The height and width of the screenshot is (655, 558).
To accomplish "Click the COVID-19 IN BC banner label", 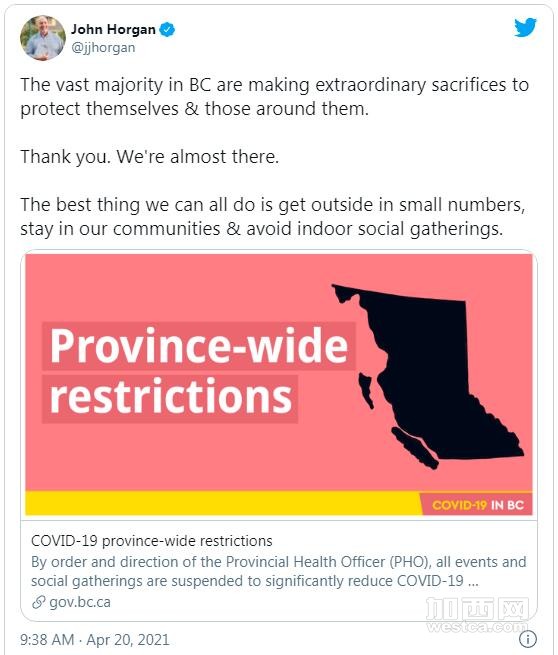I will click(x=478, y=505).
